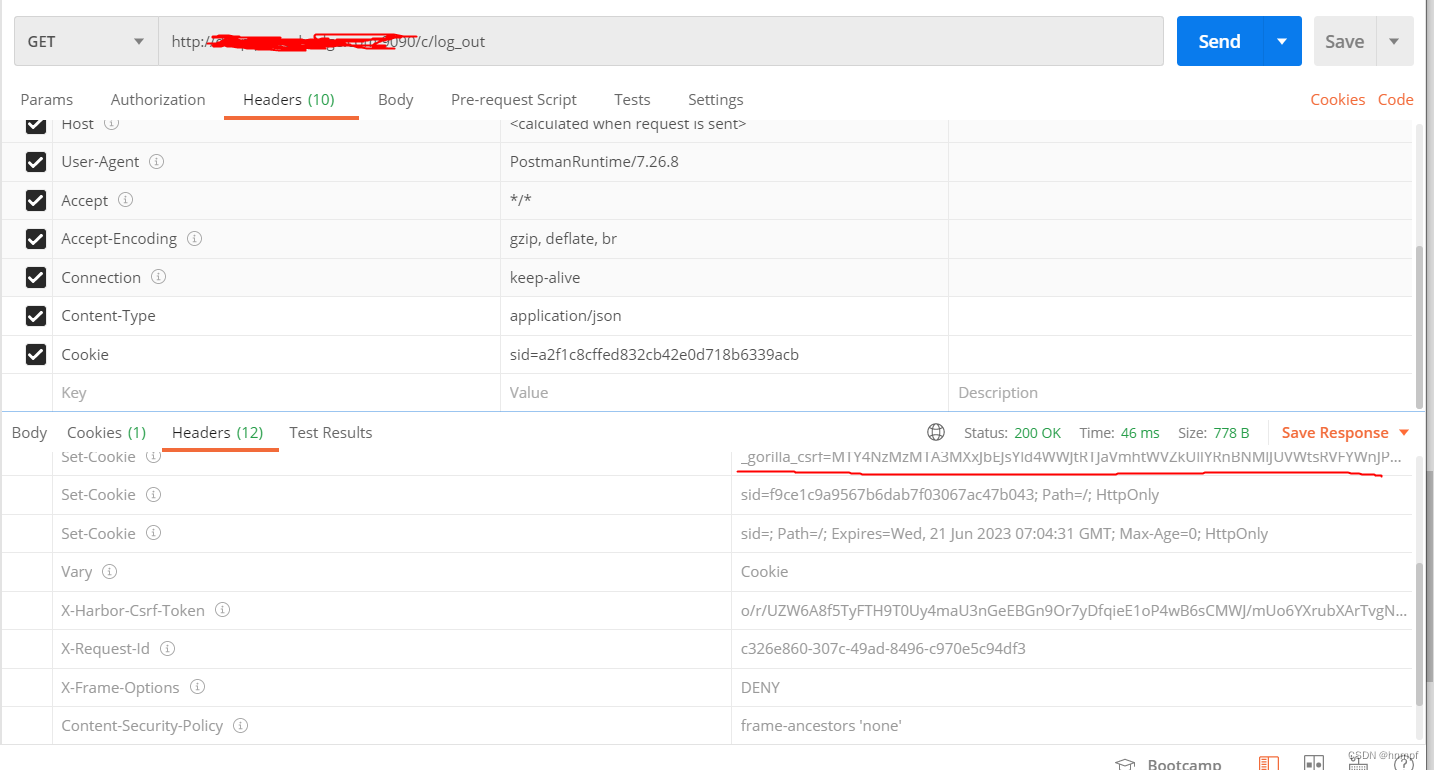Click the info icon beside X-Frame-Options
1434x770 pixels.
click(197, 687)
